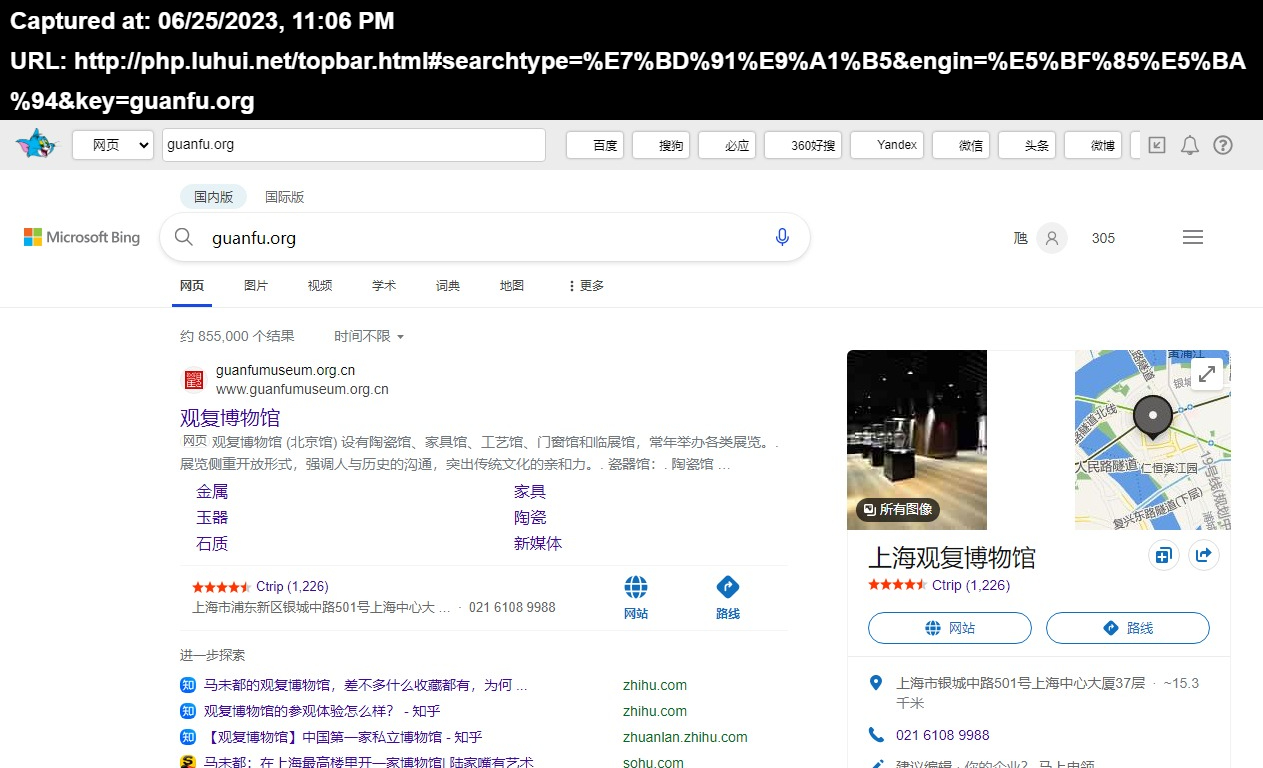
Task: Call 021 6108 9988 in side panel
Action: click(943, 735)
